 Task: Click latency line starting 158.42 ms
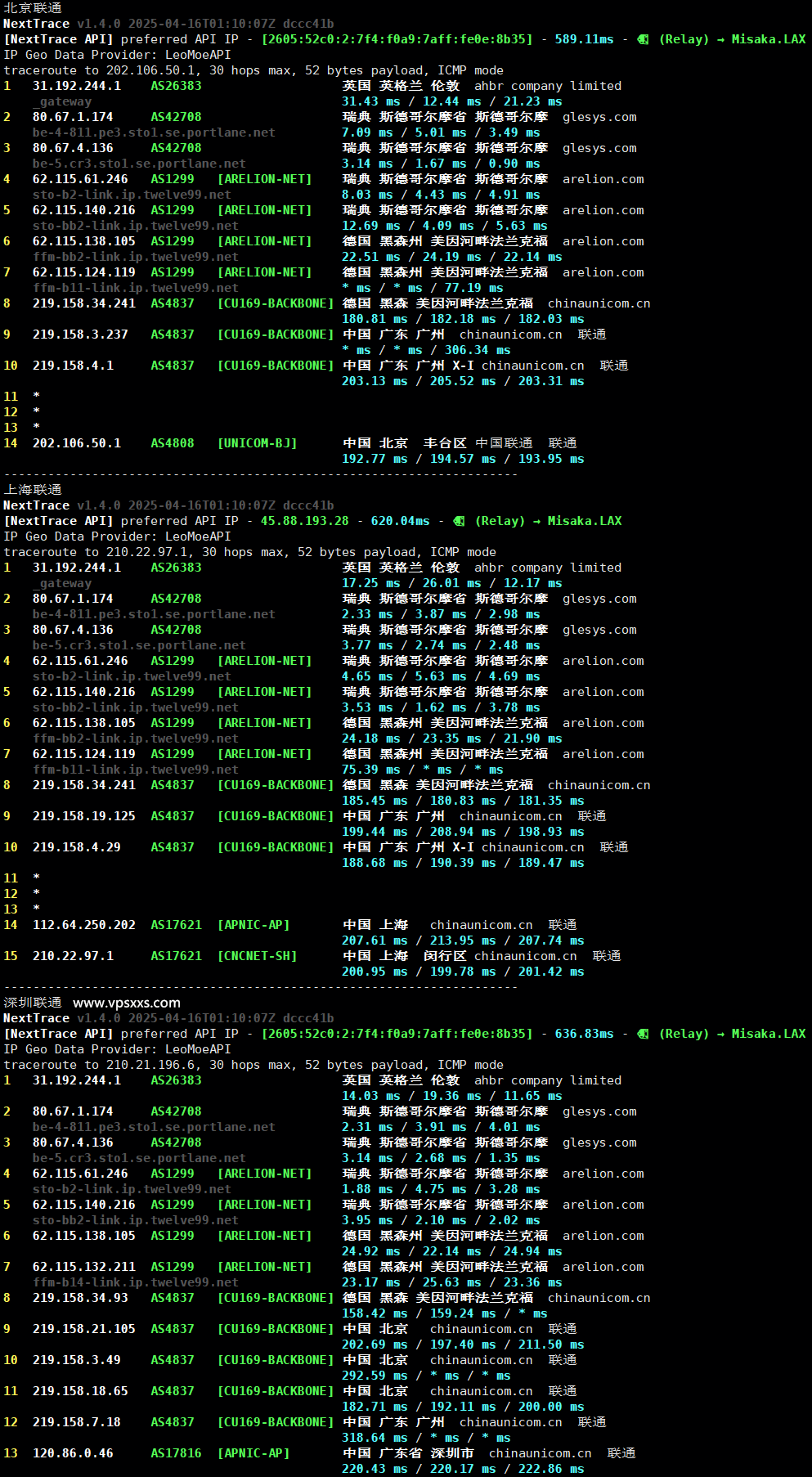445,1313
